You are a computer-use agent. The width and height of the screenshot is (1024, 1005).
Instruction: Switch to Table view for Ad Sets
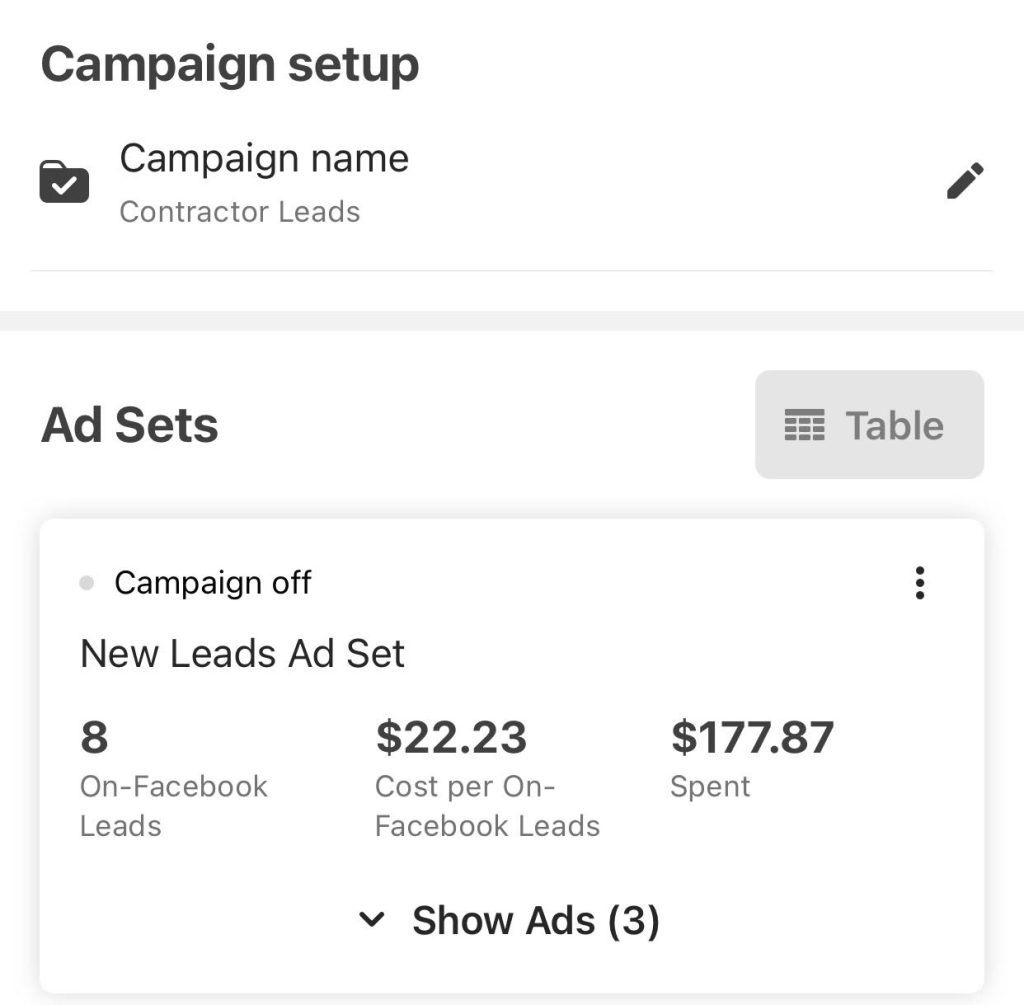[x=868, y=424]
